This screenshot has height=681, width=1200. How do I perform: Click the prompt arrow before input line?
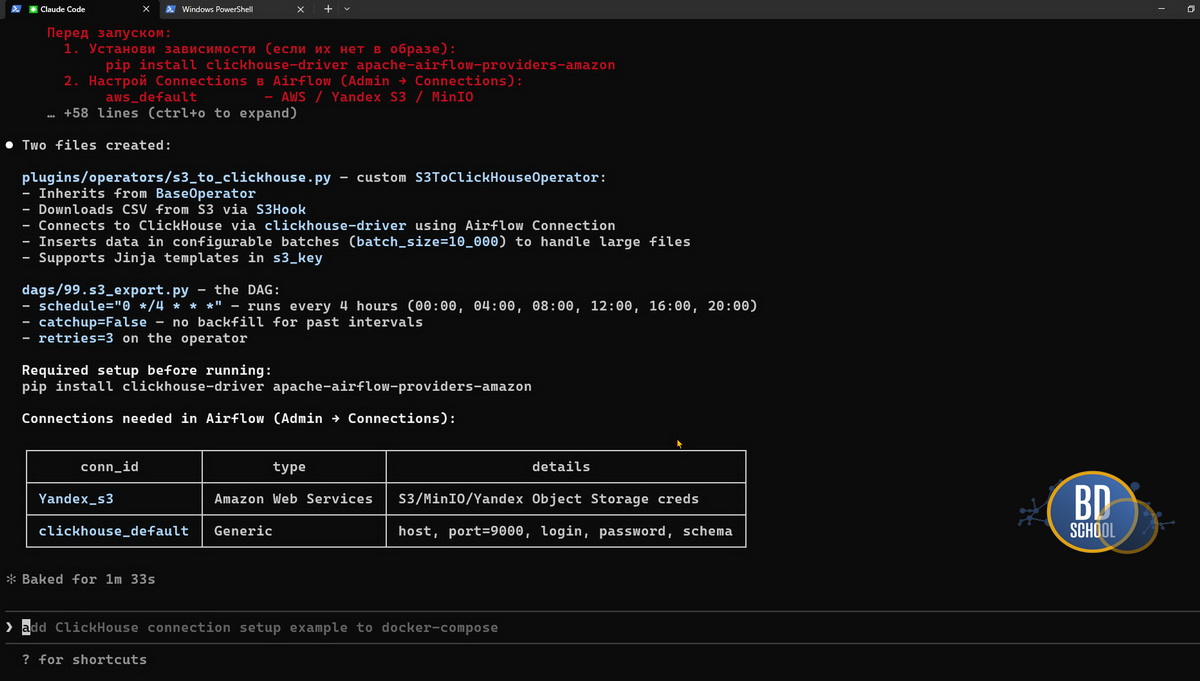click(10, 628)
